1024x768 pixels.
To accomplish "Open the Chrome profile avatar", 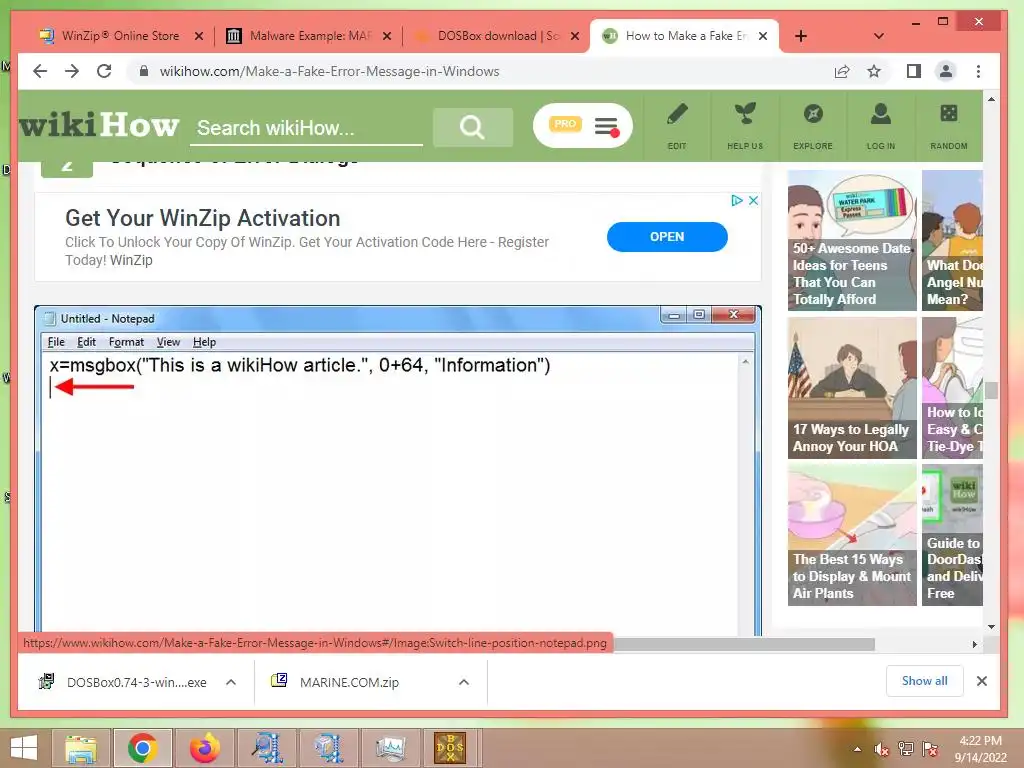I will (946, 71).
